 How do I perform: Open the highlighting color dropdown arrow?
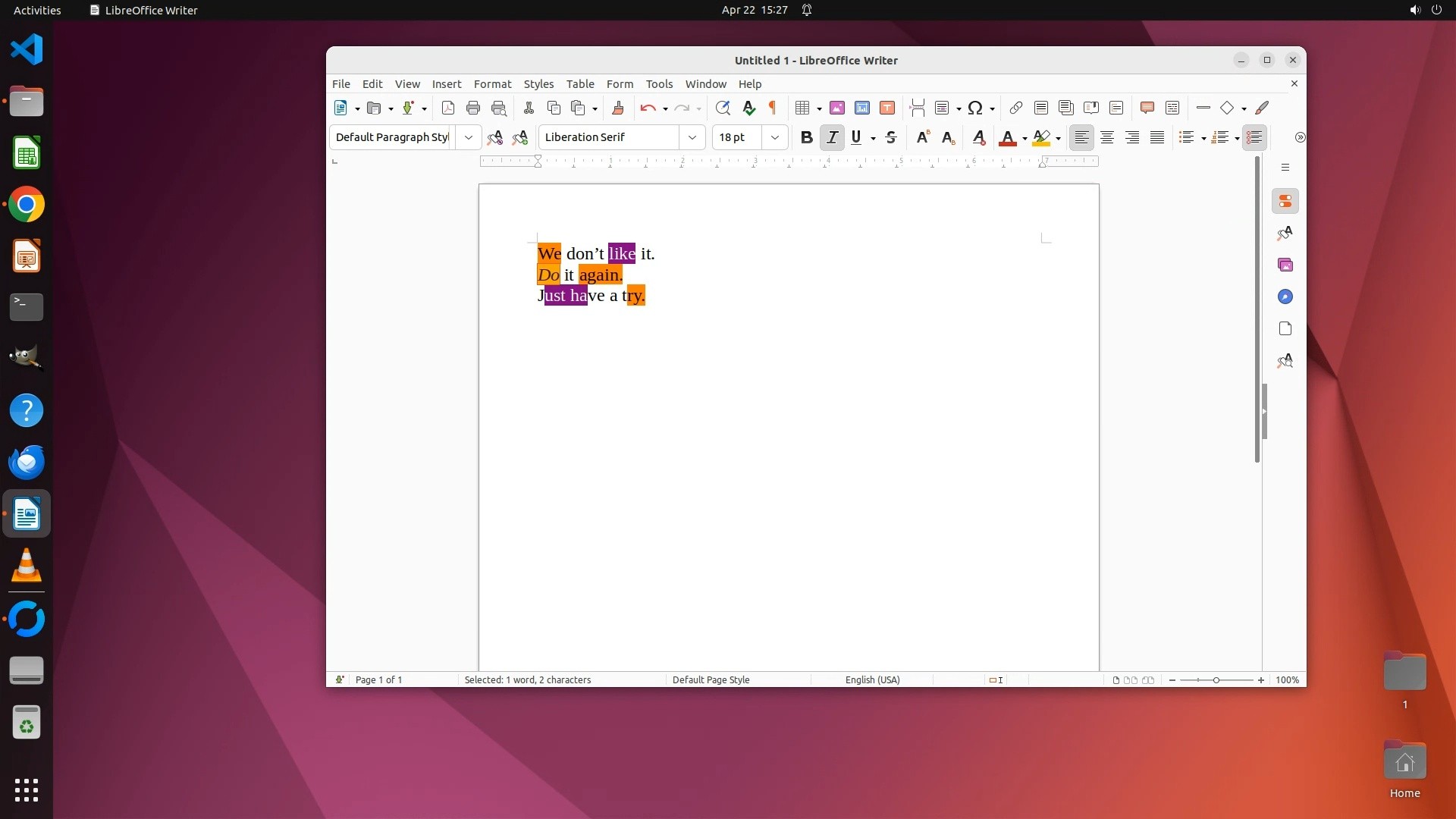[1058, 138]
